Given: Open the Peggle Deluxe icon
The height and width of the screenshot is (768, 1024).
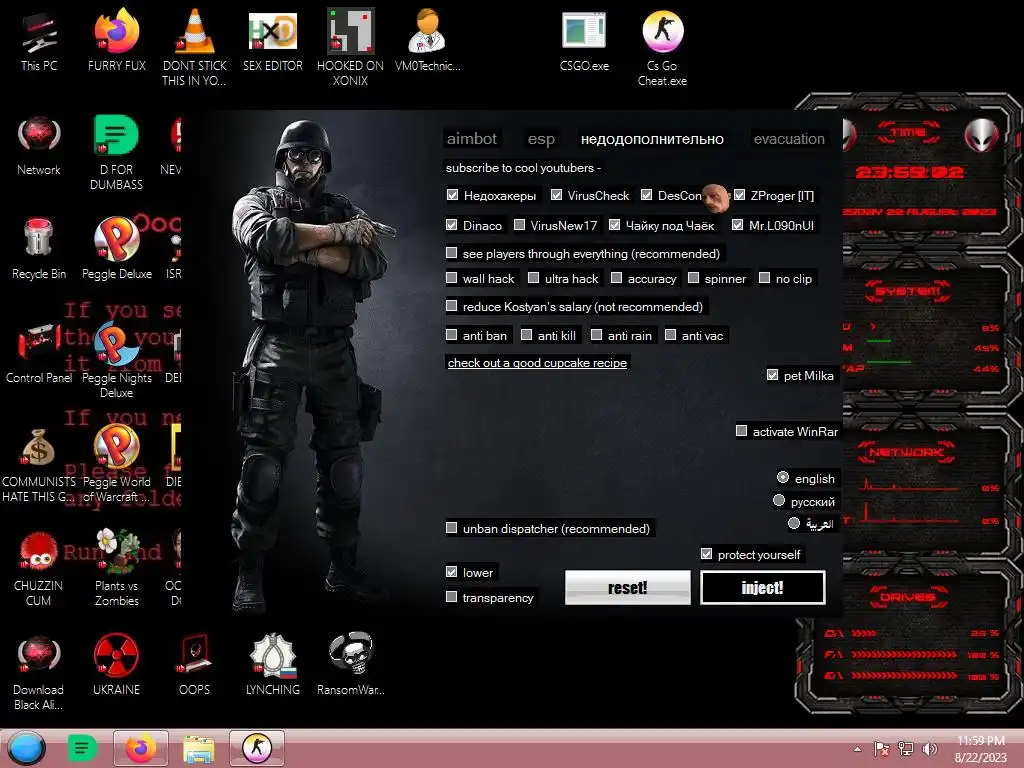Looking at the screenshot, I should point(116,249).
